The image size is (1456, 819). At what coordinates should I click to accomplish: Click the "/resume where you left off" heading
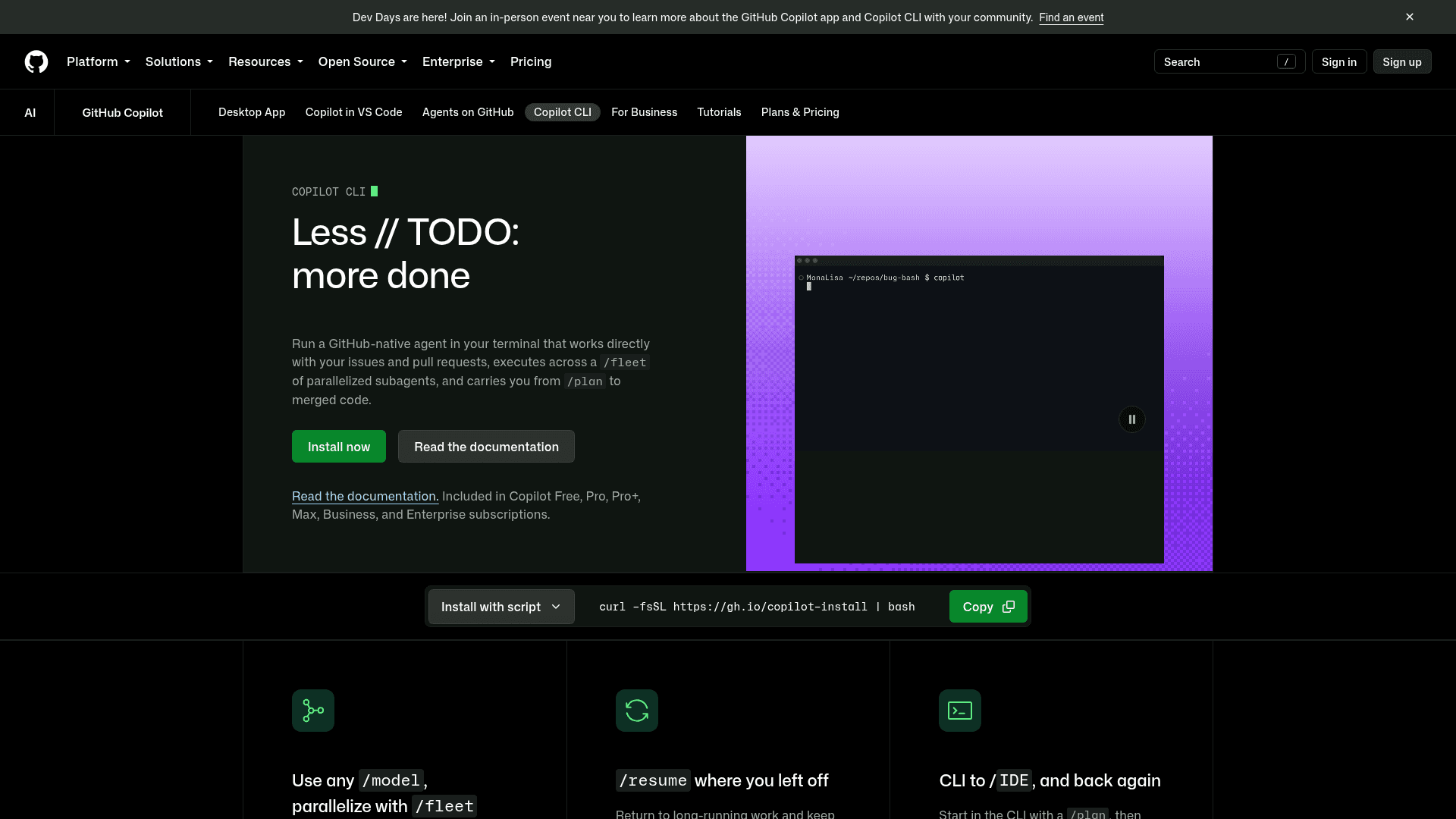[x=722, y=780]
